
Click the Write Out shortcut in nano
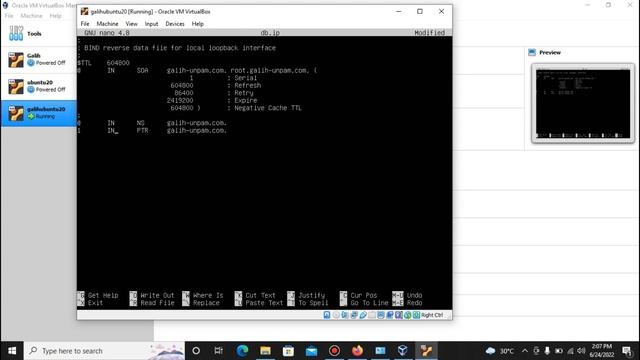152,295
